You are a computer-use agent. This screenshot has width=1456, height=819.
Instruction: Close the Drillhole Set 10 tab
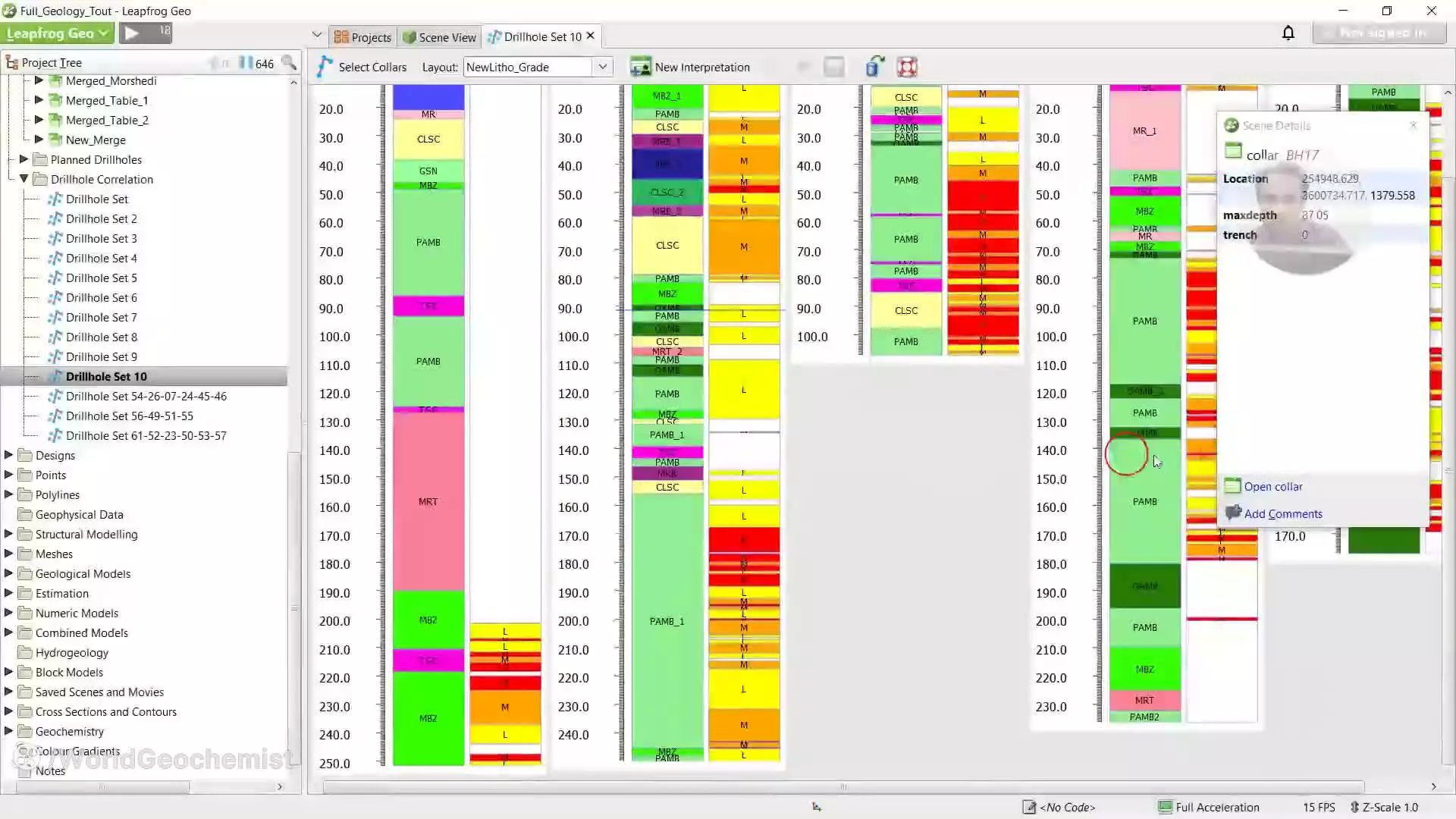(x=591, y=36)
